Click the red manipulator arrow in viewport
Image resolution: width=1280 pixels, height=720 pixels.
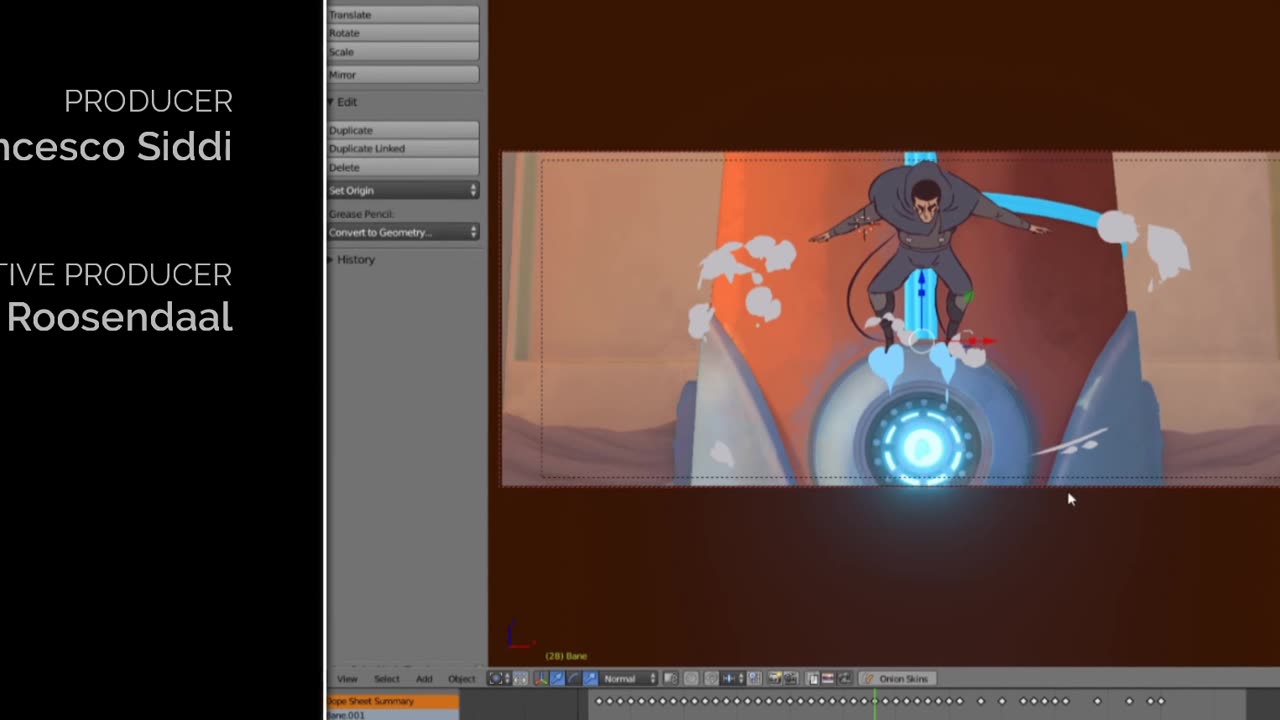pos(982,341)
